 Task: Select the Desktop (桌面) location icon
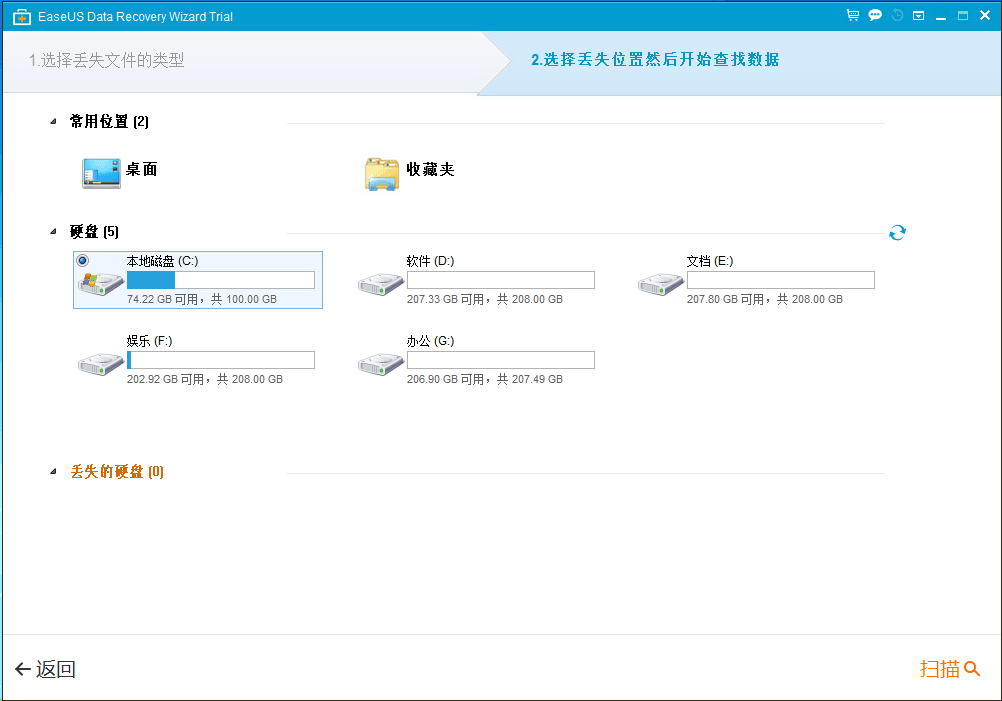coord(101,173)
